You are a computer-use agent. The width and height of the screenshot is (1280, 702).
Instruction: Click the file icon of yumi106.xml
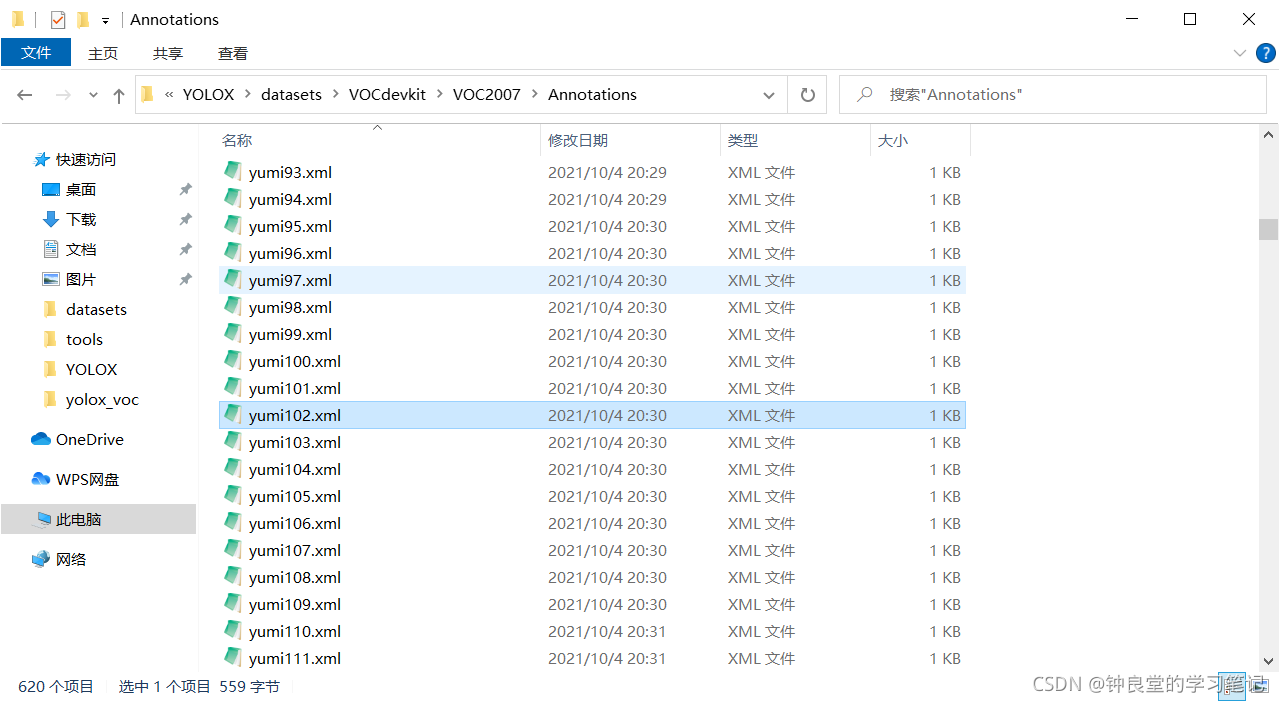(x=233, y=523)
